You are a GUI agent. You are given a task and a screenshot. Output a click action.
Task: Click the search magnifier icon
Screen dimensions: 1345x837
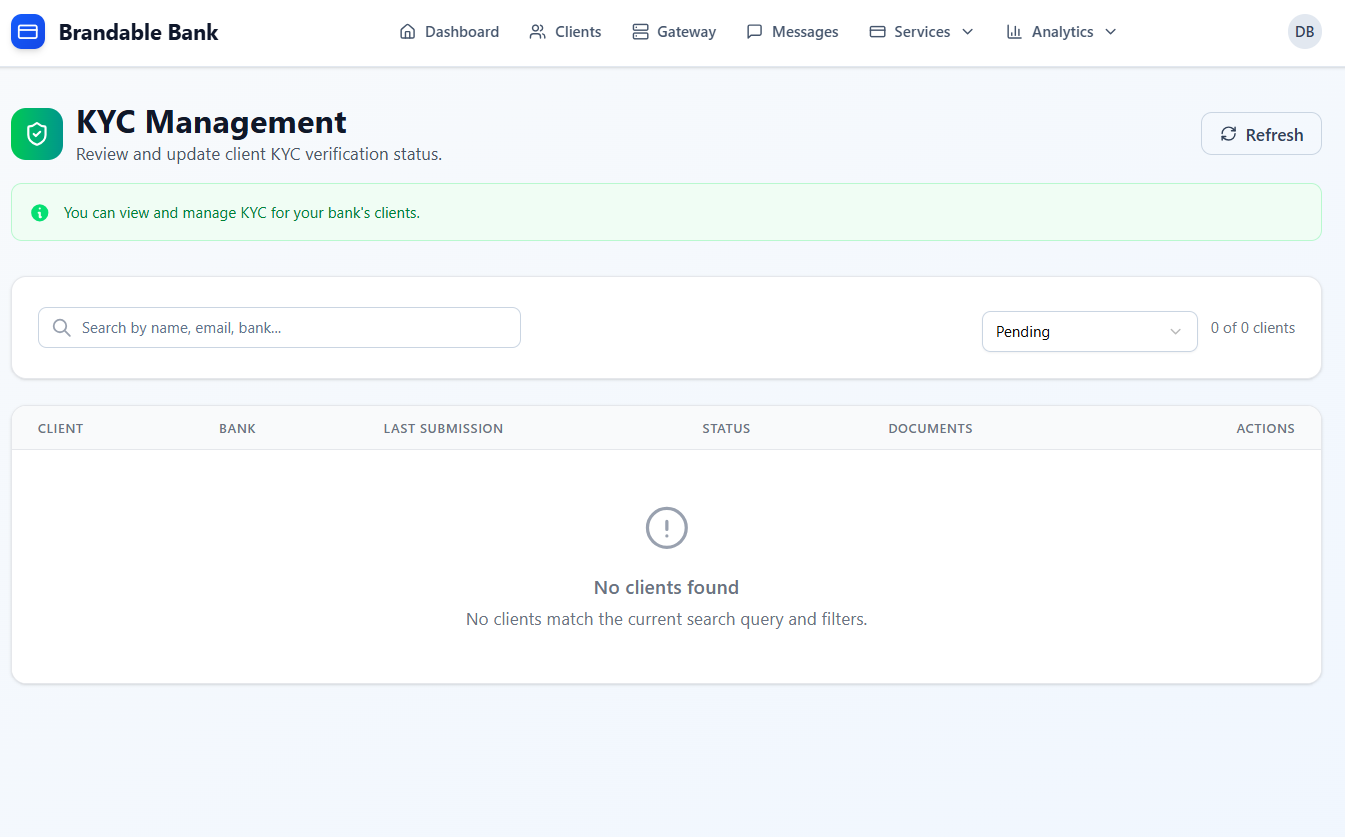coord(60,327)
